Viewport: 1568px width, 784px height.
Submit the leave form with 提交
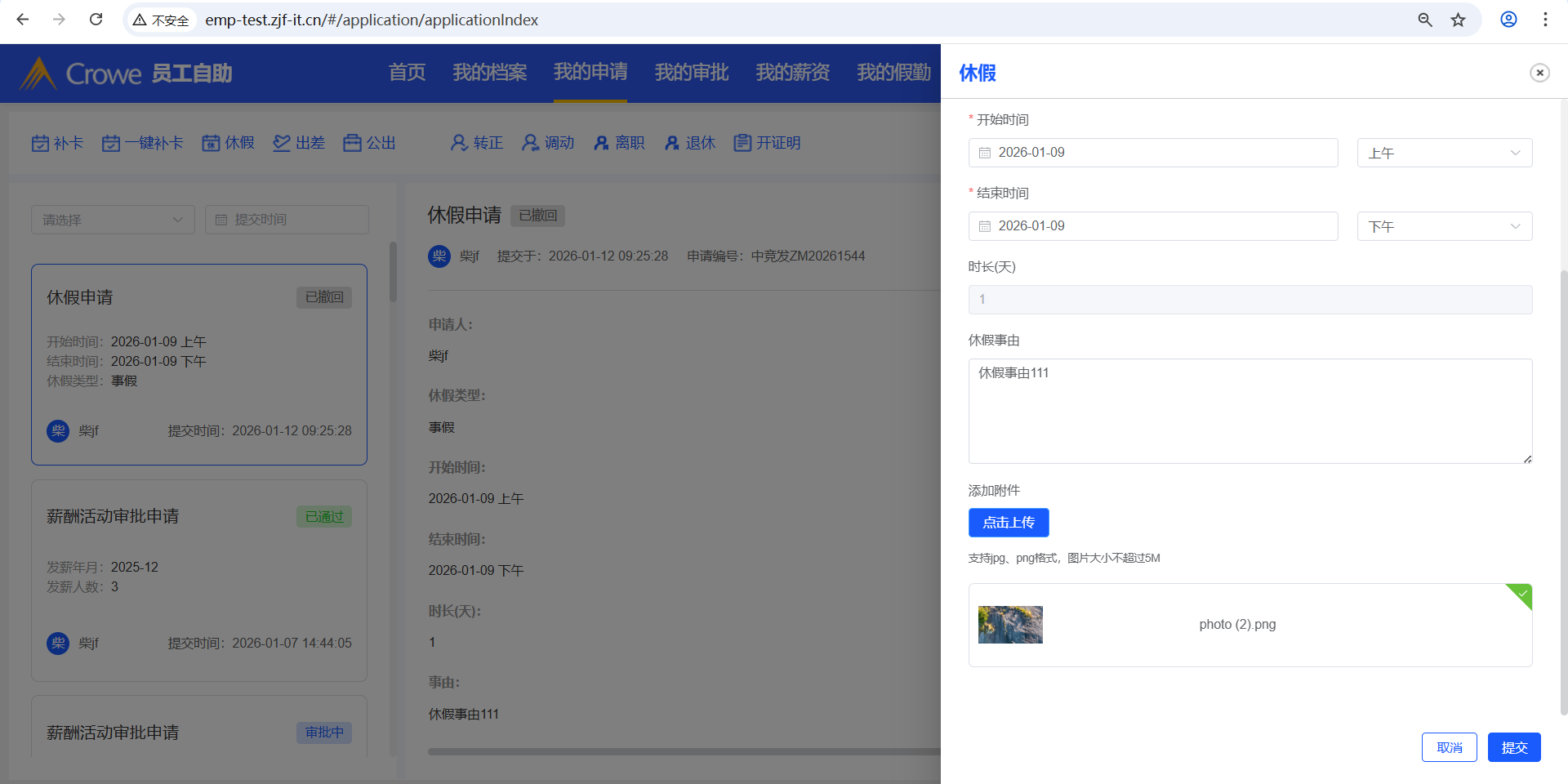(1513, 747)
